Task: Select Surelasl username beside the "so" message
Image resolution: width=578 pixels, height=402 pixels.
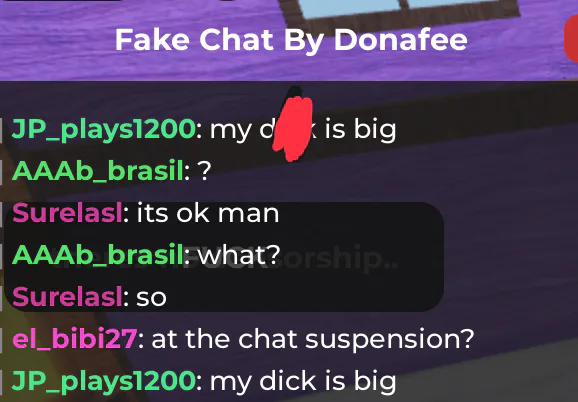Action: click(67, 297)
